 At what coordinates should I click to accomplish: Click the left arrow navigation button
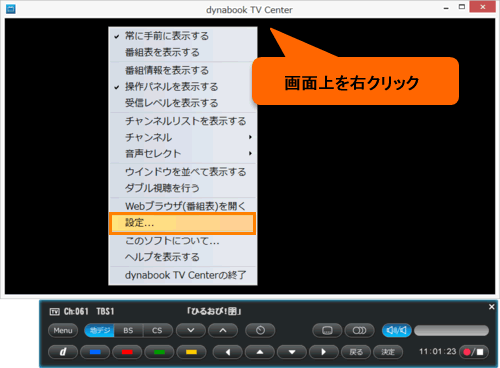[228, 352]
